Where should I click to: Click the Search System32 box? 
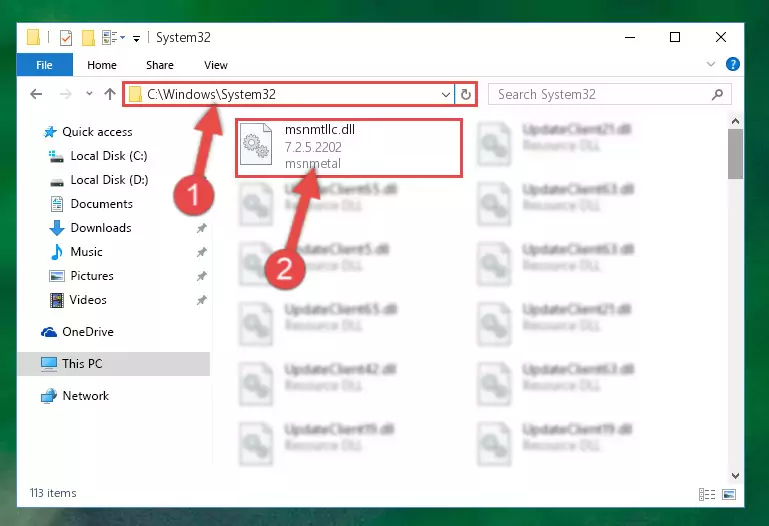610,94
